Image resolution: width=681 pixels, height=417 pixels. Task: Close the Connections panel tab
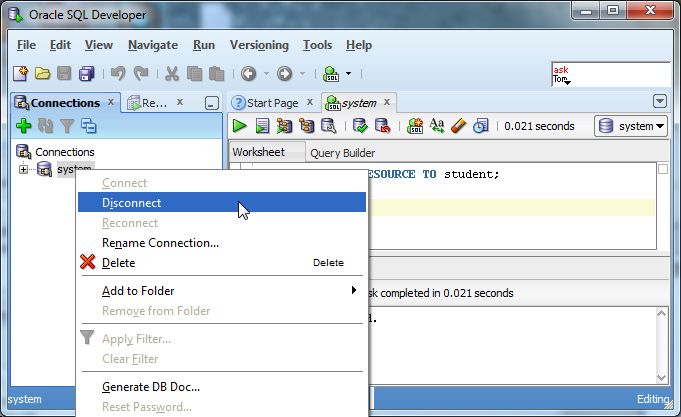(x=111, y=102)
